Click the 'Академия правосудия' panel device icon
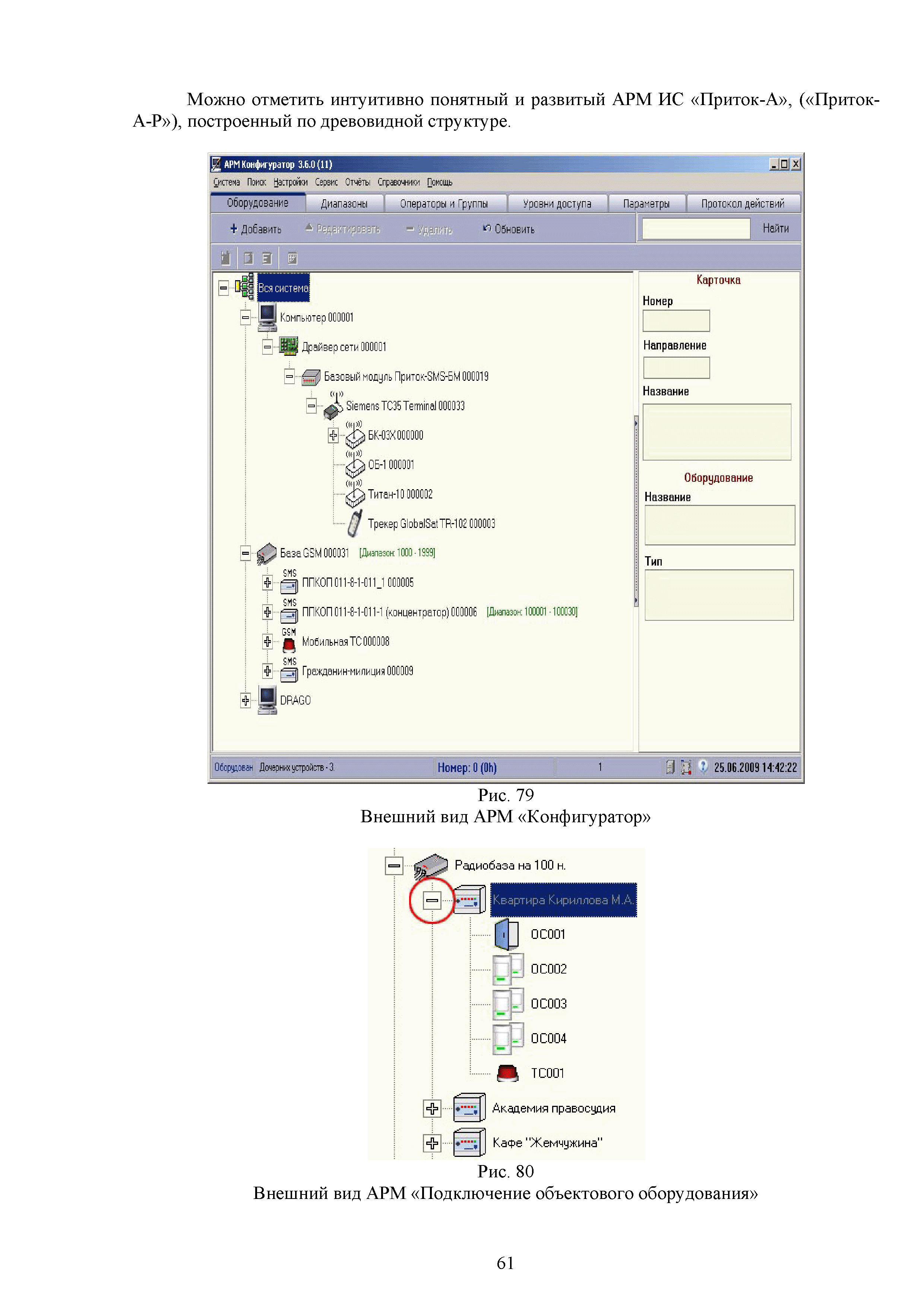The image size is (924, 1307). (469, 1108)
